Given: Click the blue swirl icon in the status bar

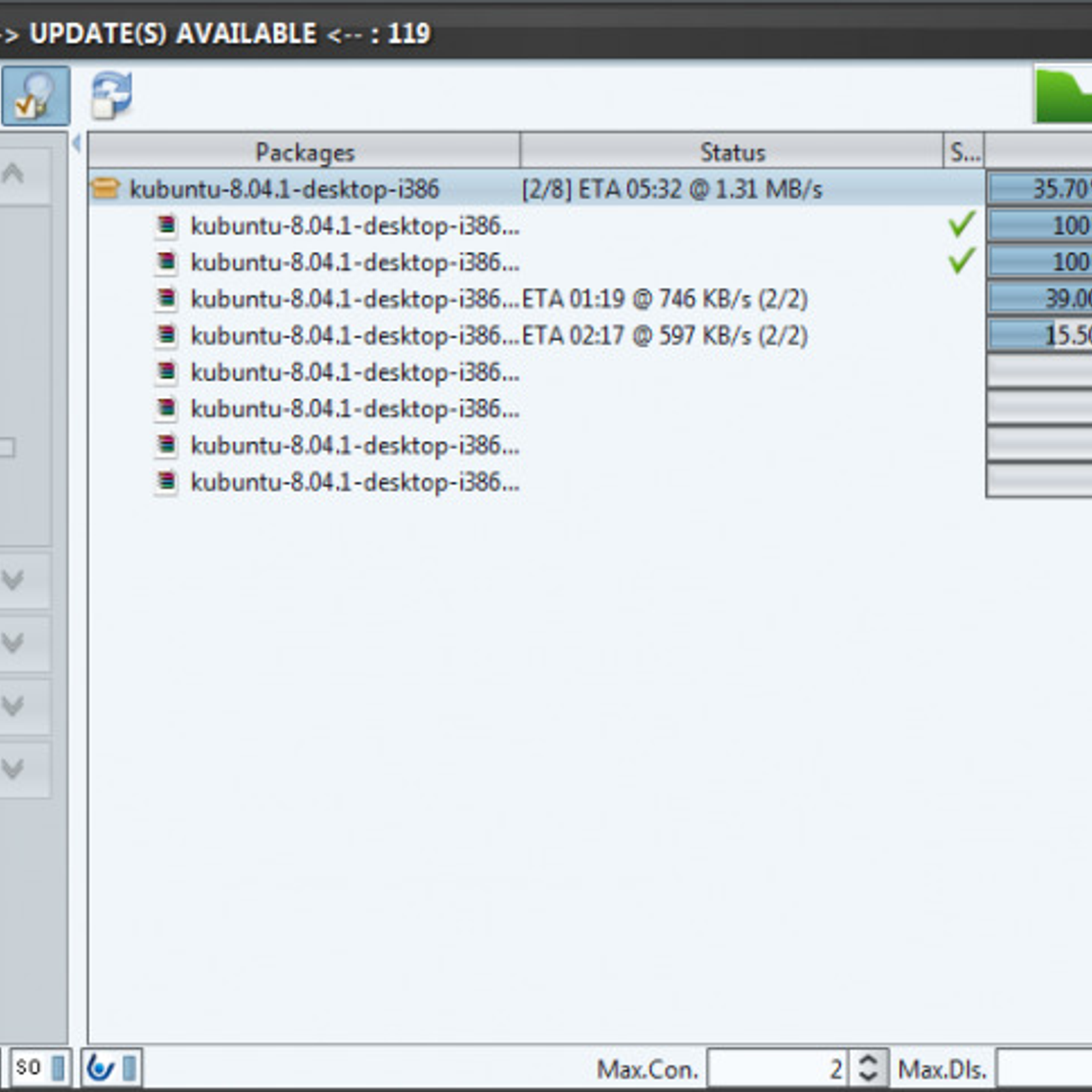Looking at the screenshot, I should pos(100,1067).
